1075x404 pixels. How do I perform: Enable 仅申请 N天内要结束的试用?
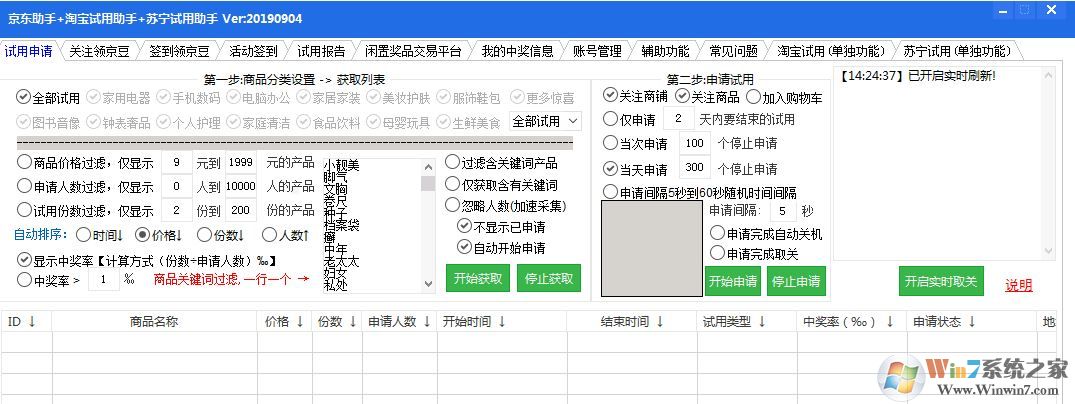(x=629, y=119)
